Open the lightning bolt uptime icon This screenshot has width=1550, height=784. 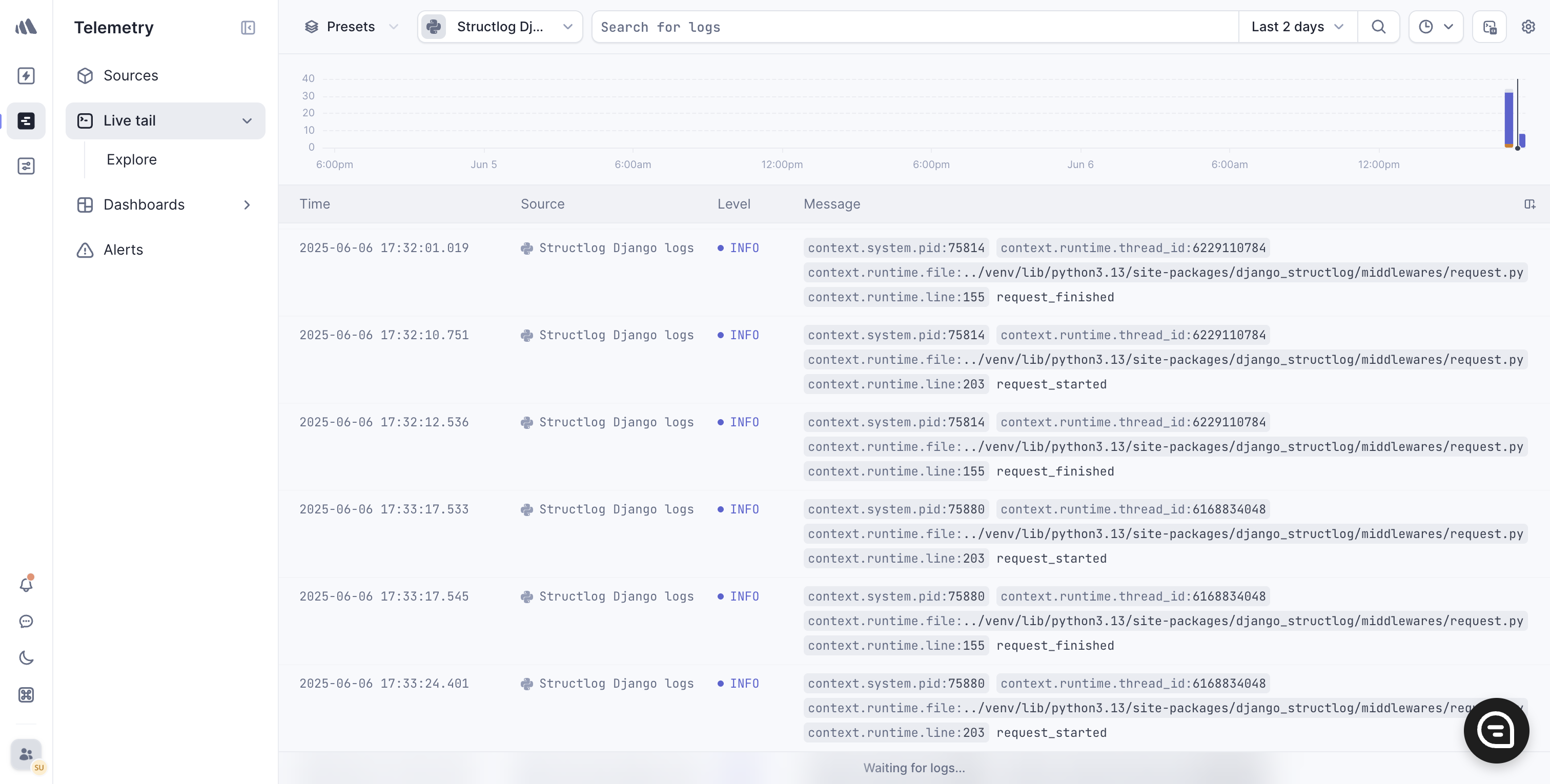[26, 75]
